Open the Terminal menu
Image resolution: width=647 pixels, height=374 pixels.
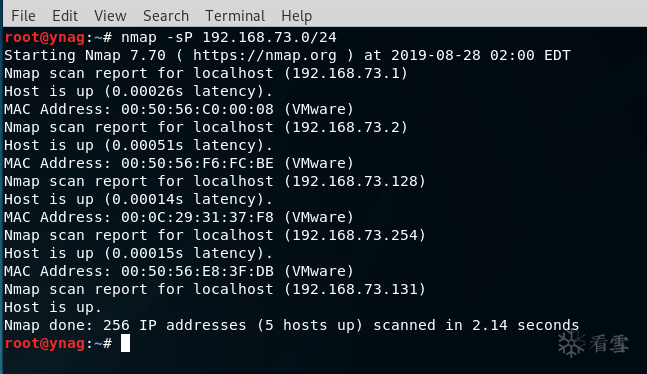[x=235, y=16]
